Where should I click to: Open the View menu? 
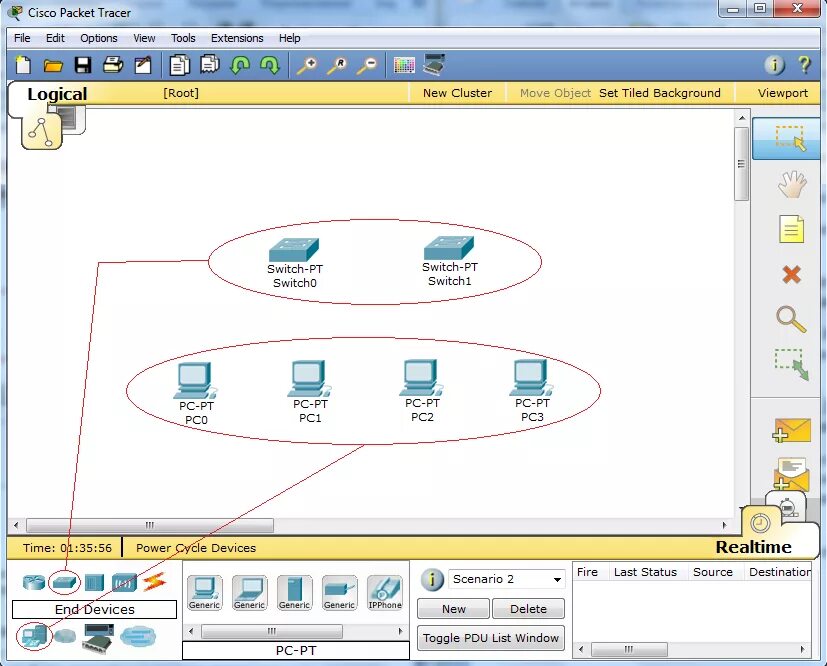144,38
